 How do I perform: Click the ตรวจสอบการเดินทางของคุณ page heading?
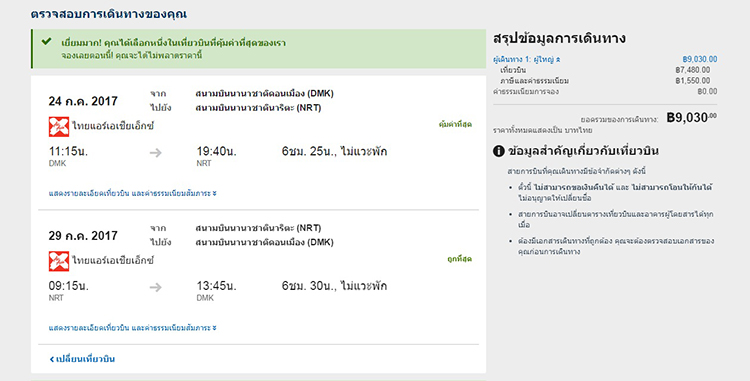[x=109, y=14]
